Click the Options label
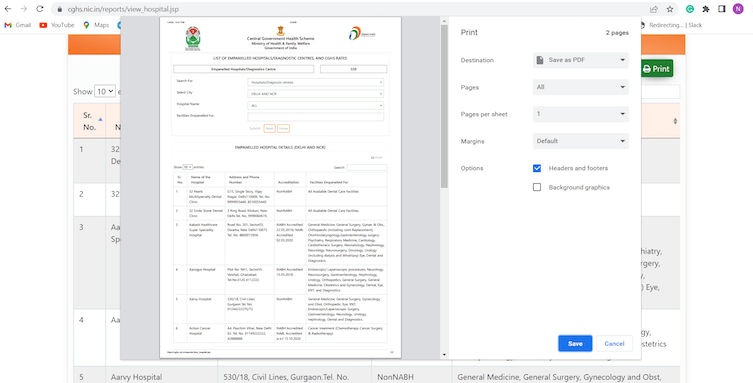The height and width of the screenshot is (383, 753). (472, 168)
